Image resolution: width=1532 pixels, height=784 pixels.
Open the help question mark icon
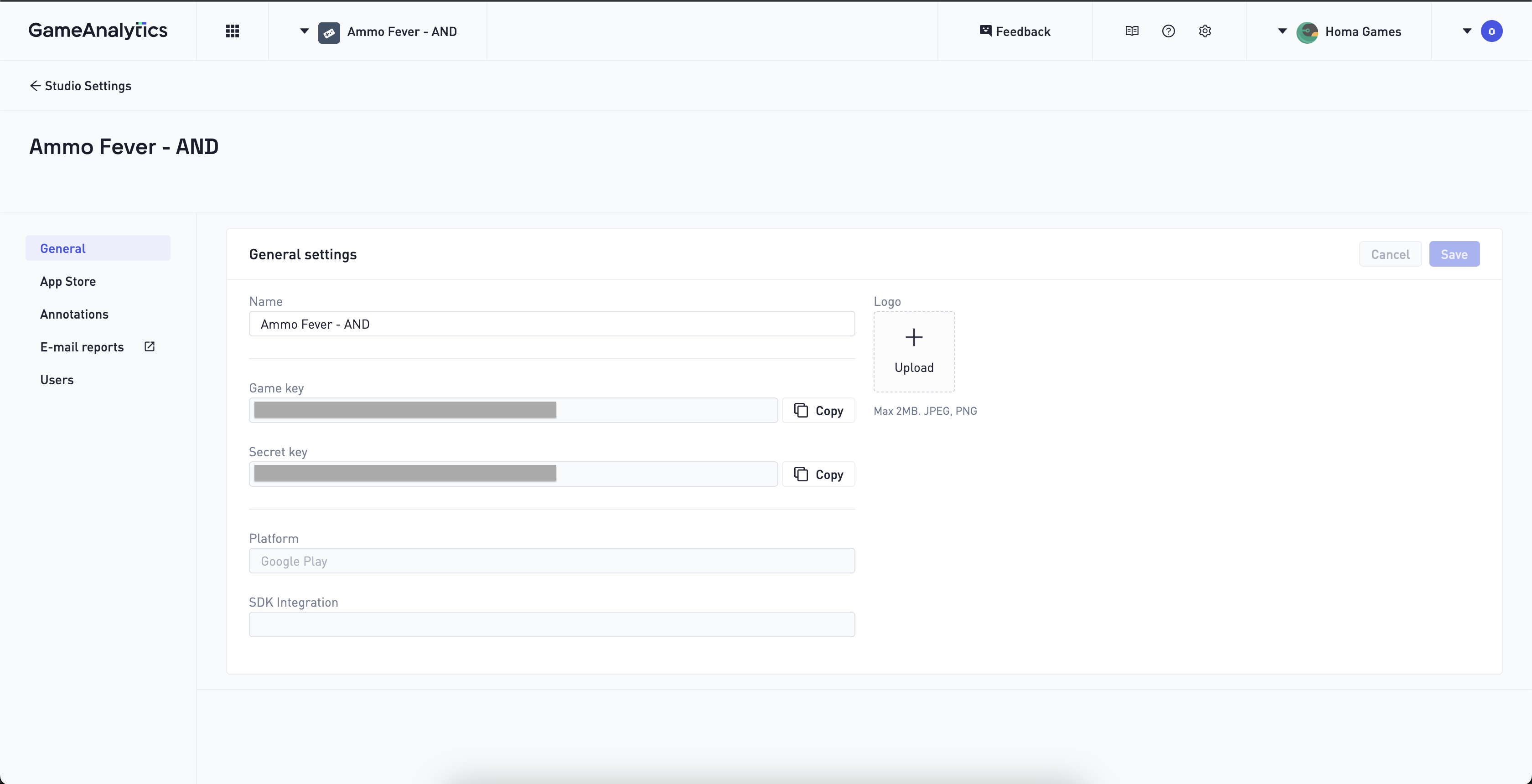1168,31
